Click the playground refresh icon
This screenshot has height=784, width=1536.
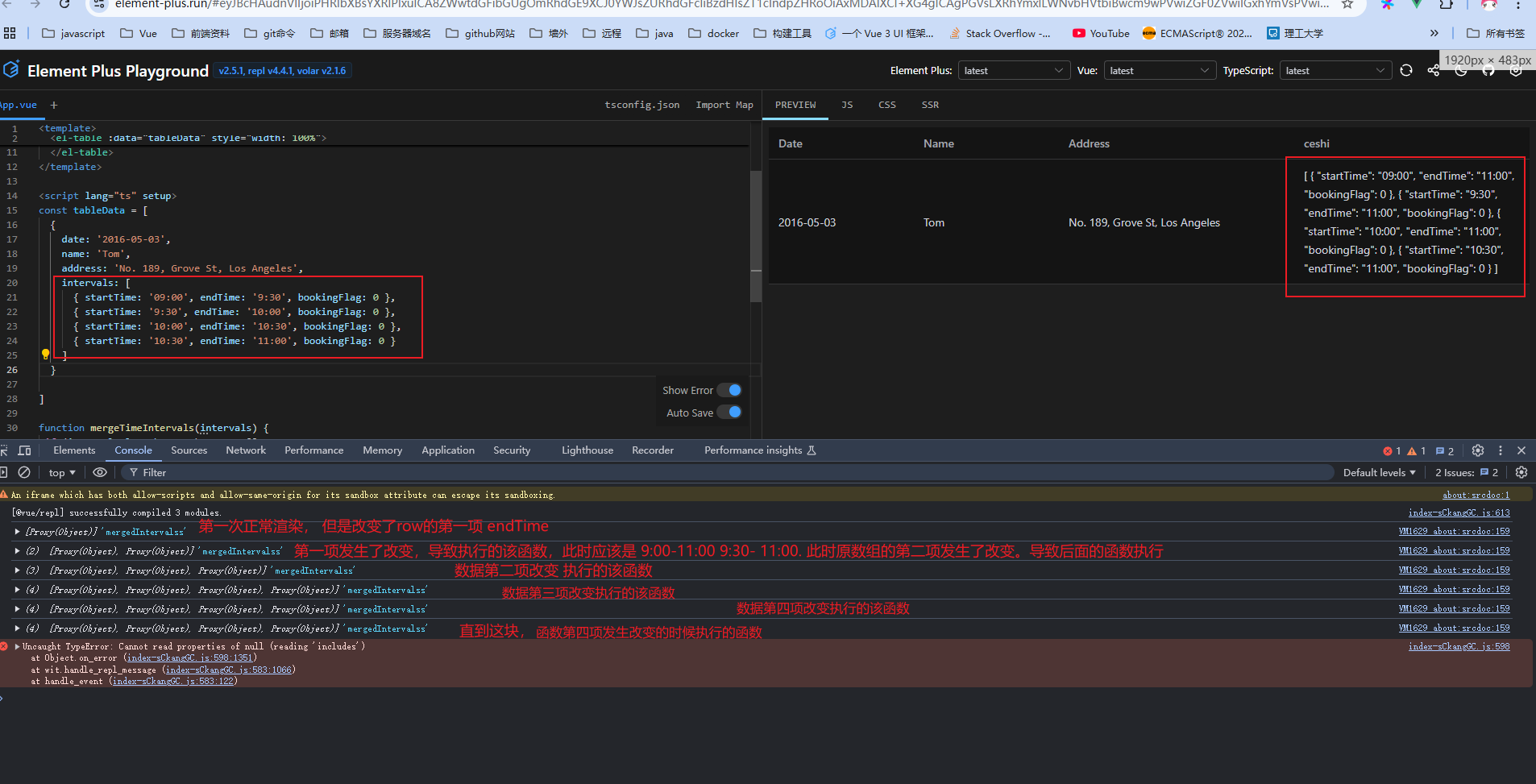(1406, 70)
